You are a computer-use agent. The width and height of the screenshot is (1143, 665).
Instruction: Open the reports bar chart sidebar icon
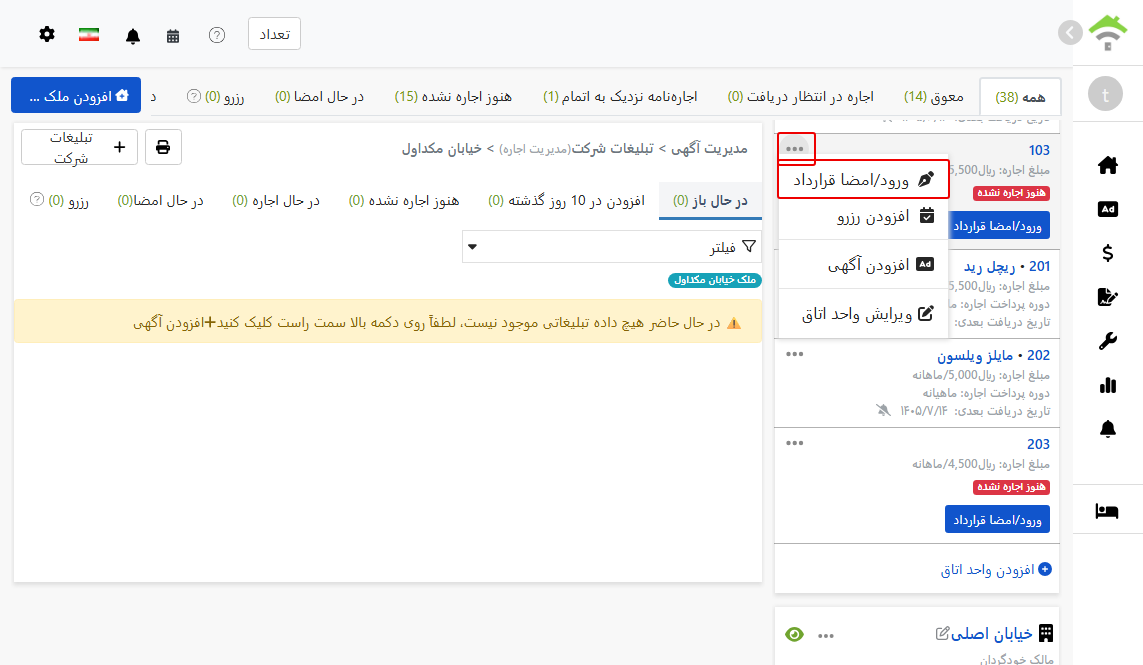coord(1107,385)
